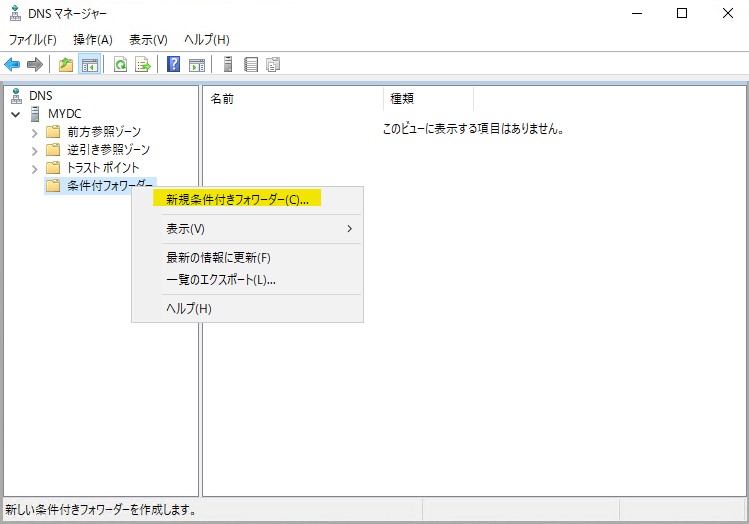Click the blue Help question mark icon

(174, 64)
